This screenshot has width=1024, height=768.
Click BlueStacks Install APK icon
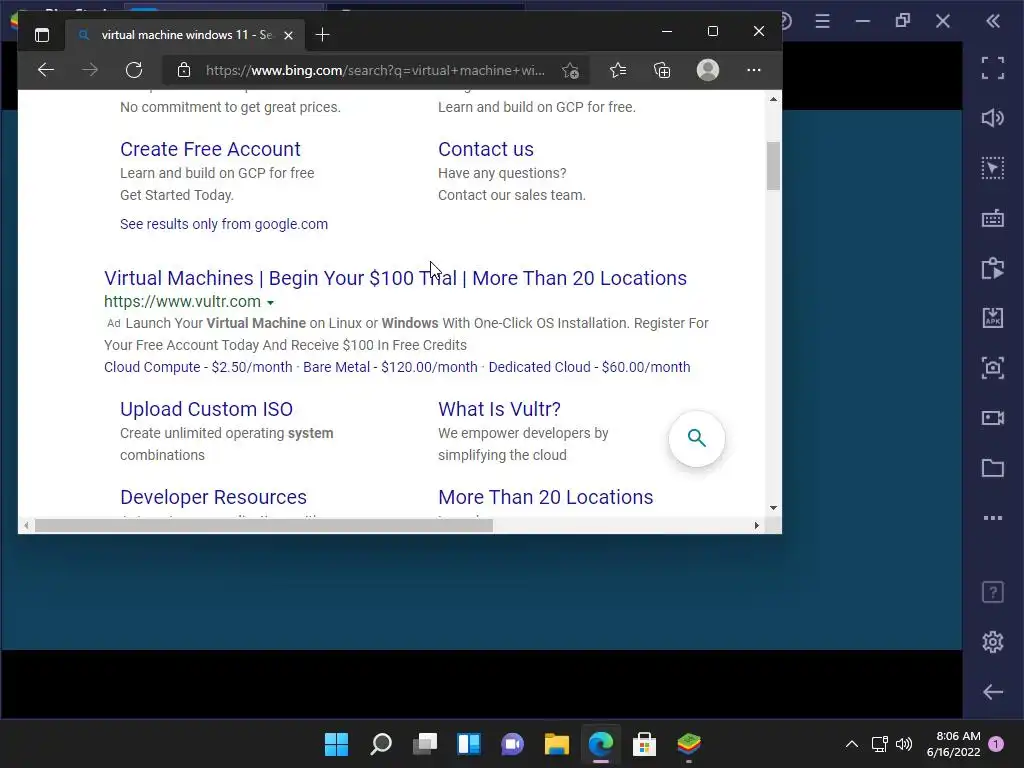[993, 318]
